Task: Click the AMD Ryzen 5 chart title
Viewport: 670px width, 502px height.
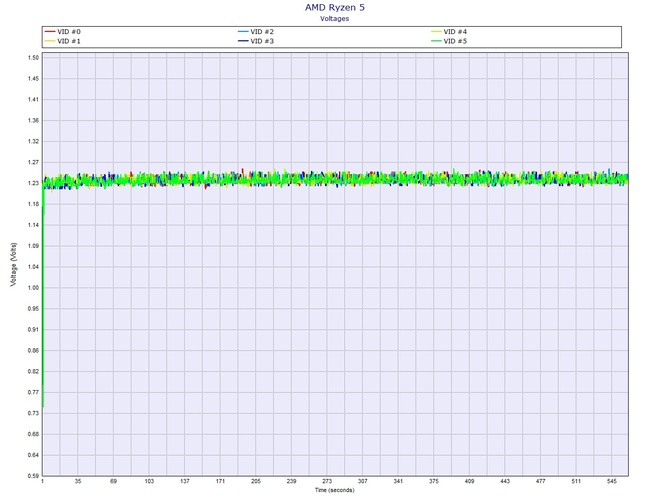Action: pos(335,7)
